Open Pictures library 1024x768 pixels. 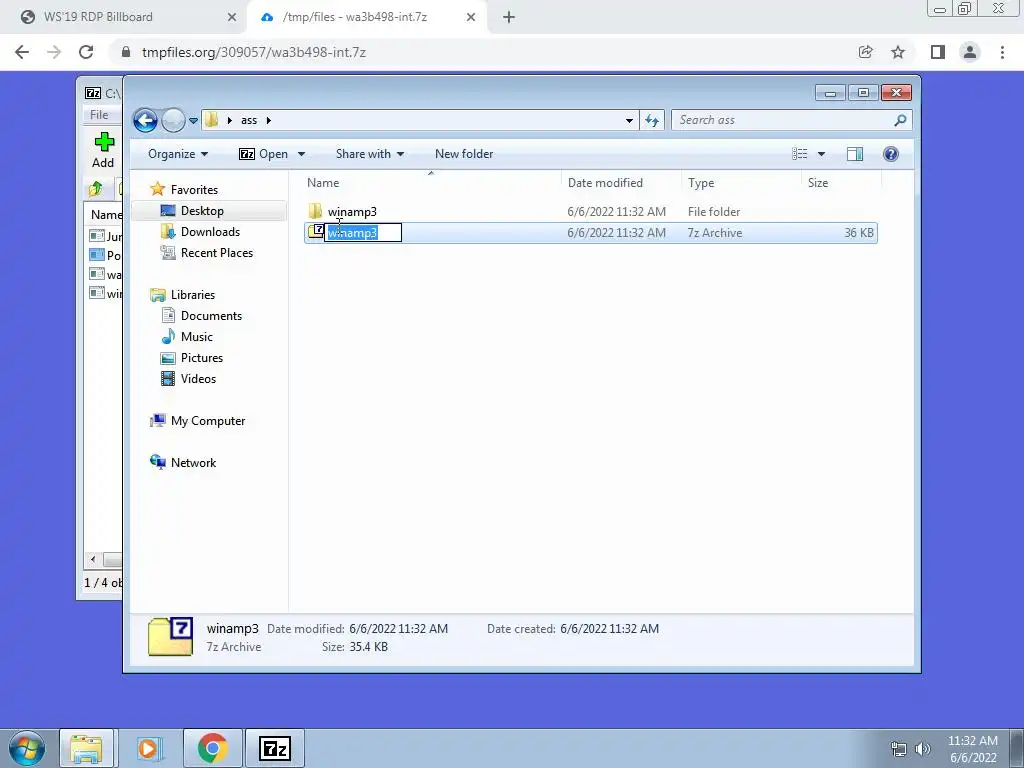point(202,358)
